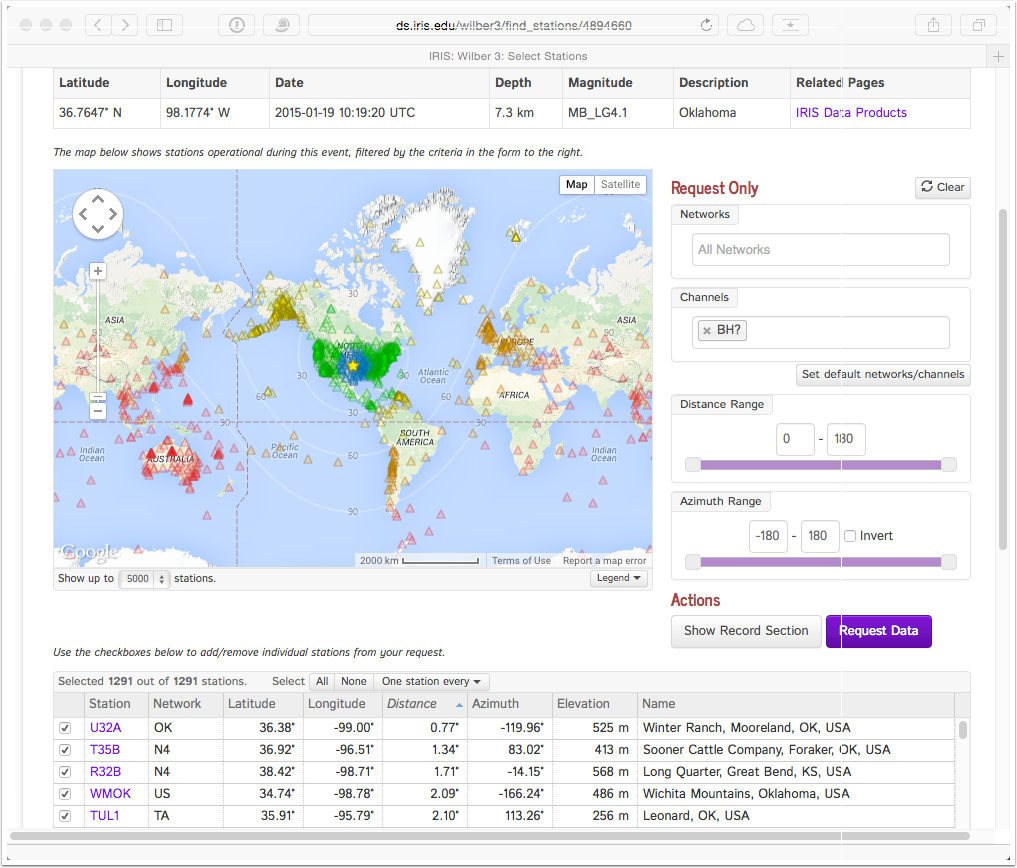Toggle the WMOK station checkbox
Viewport: 1017px width, 868px height.
(x=65, y=794)
